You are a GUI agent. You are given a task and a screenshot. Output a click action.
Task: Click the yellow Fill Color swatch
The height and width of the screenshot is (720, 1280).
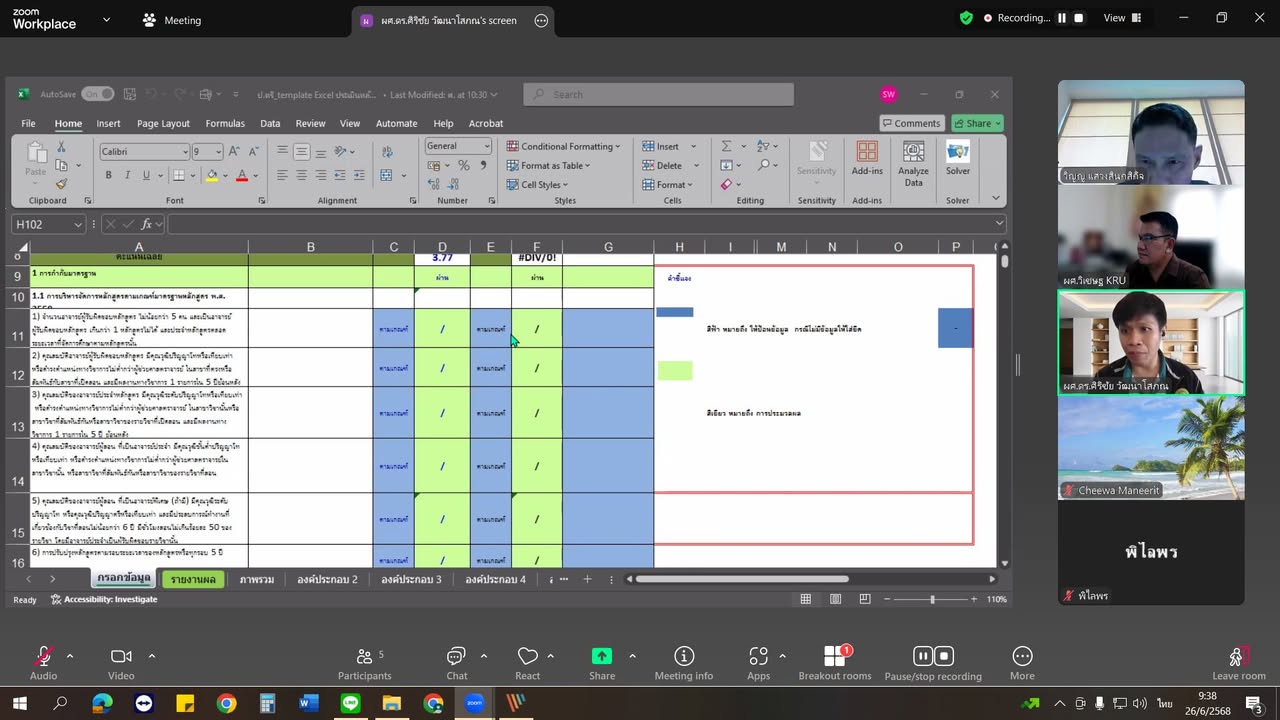click(211, 175)
